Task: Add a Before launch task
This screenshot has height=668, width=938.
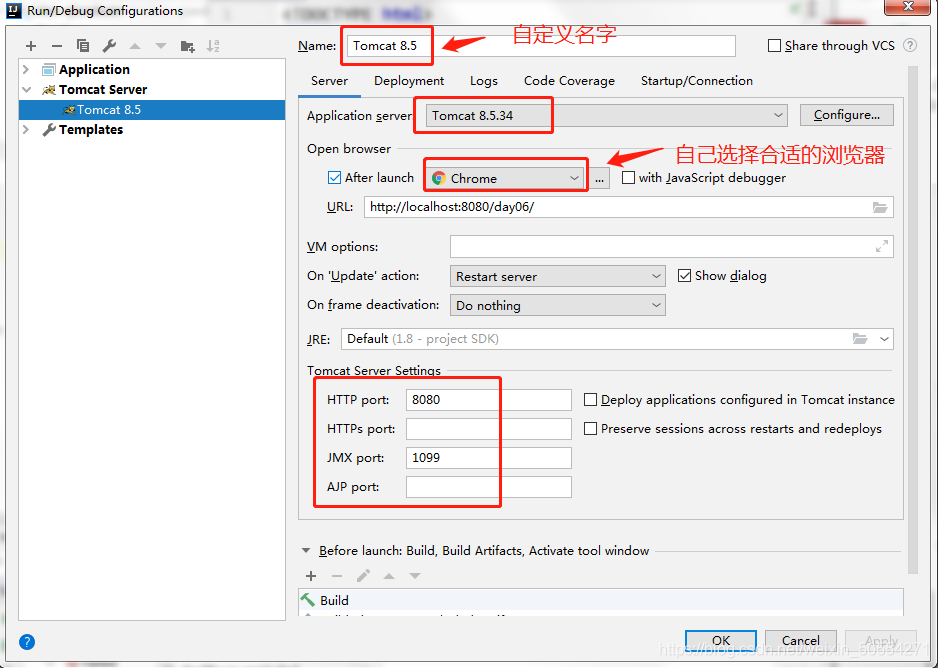Action: click(311, 576)
